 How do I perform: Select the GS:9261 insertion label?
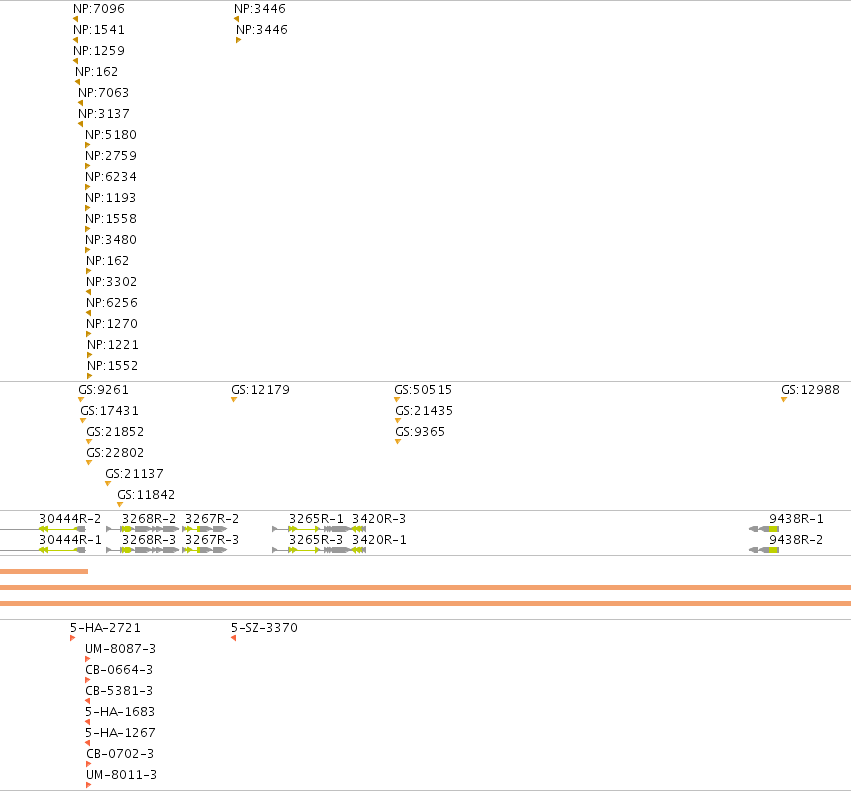pos(103,390)
